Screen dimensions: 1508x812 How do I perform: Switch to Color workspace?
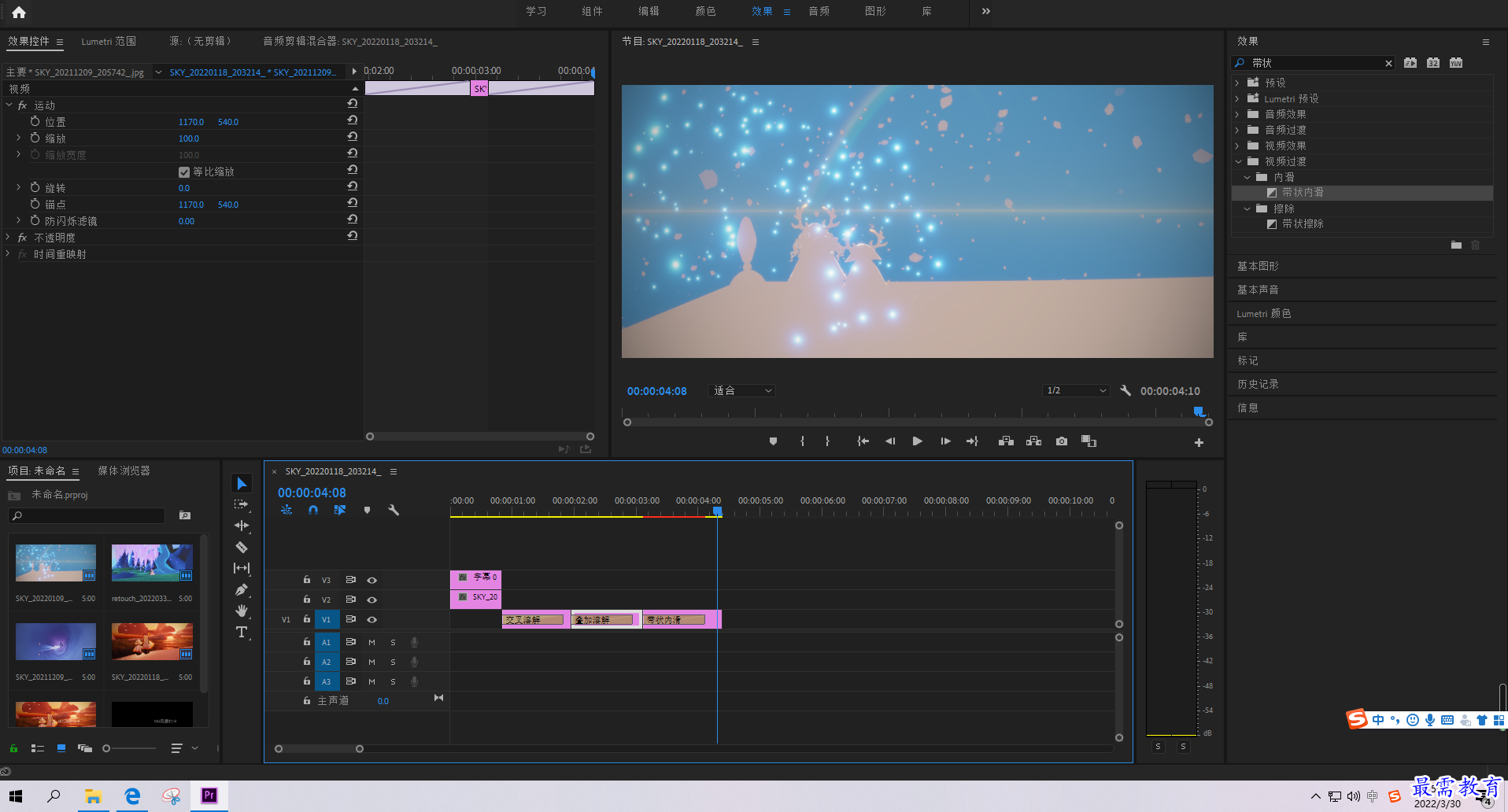click(x=706, y=11)
